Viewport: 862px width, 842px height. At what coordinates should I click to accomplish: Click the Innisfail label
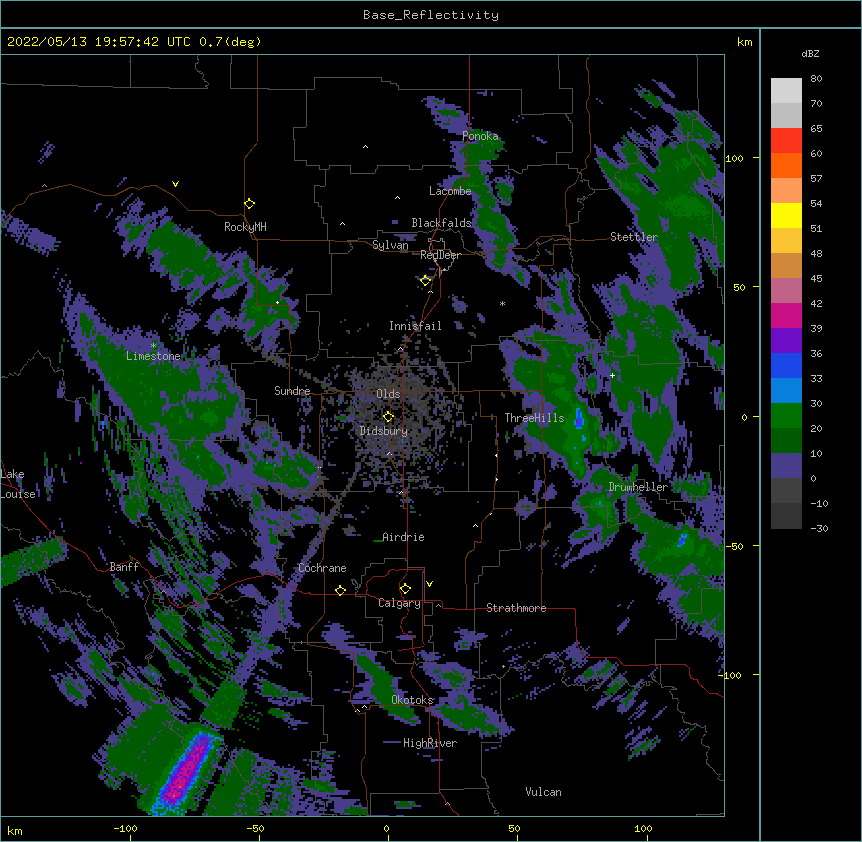pos(415,326)
